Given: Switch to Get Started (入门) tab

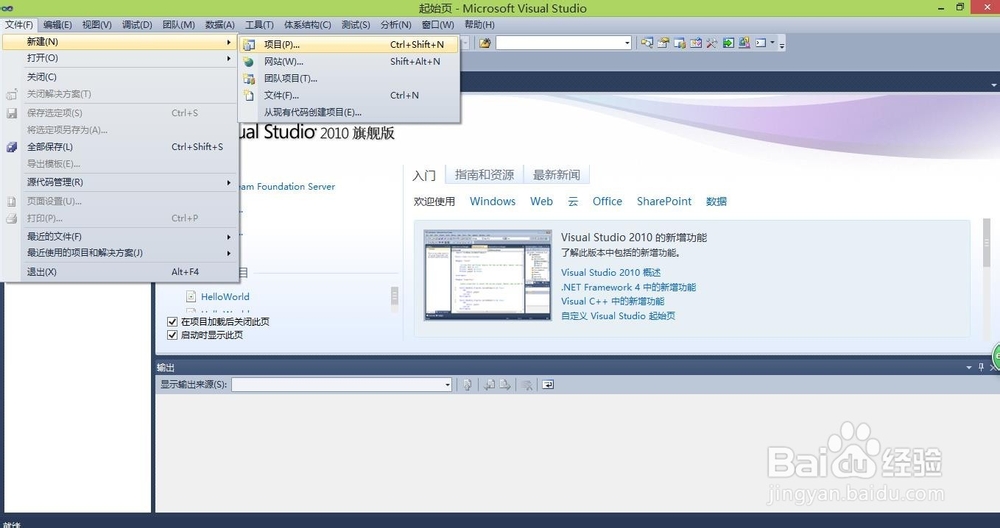Looking at the screenshot, I should 424,175.
